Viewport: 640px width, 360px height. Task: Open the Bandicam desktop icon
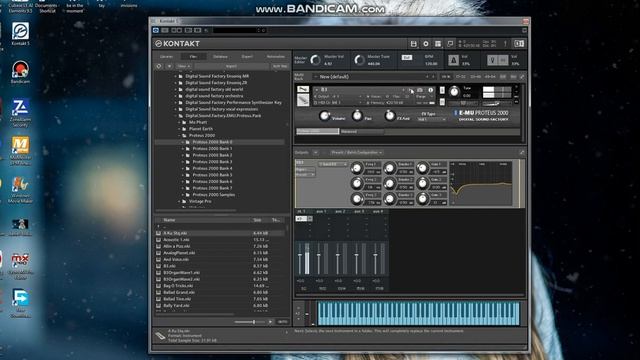20,72
